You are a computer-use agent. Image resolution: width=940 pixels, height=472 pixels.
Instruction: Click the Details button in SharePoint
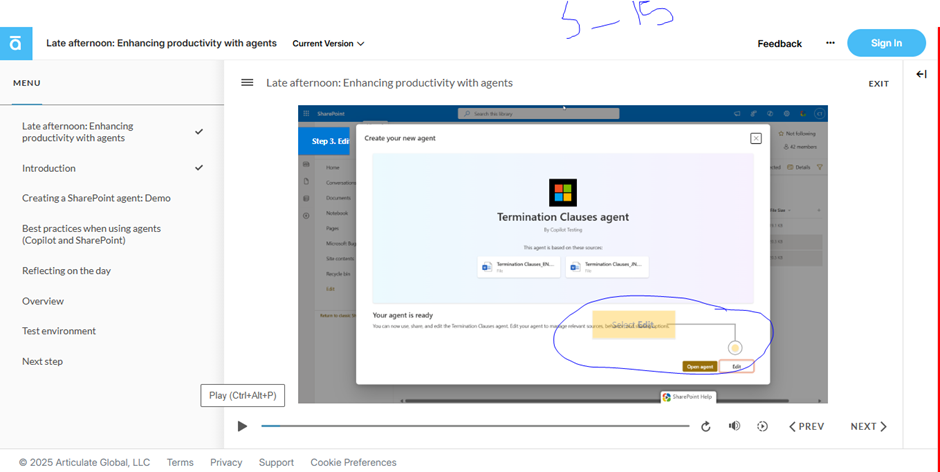(799, 167)
